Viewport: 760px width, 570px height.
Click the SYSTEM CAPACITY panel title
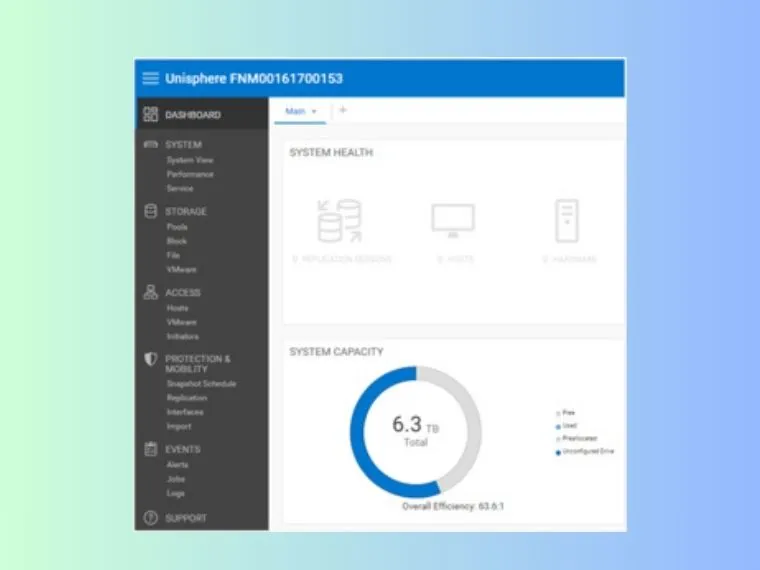click(336, 351)
